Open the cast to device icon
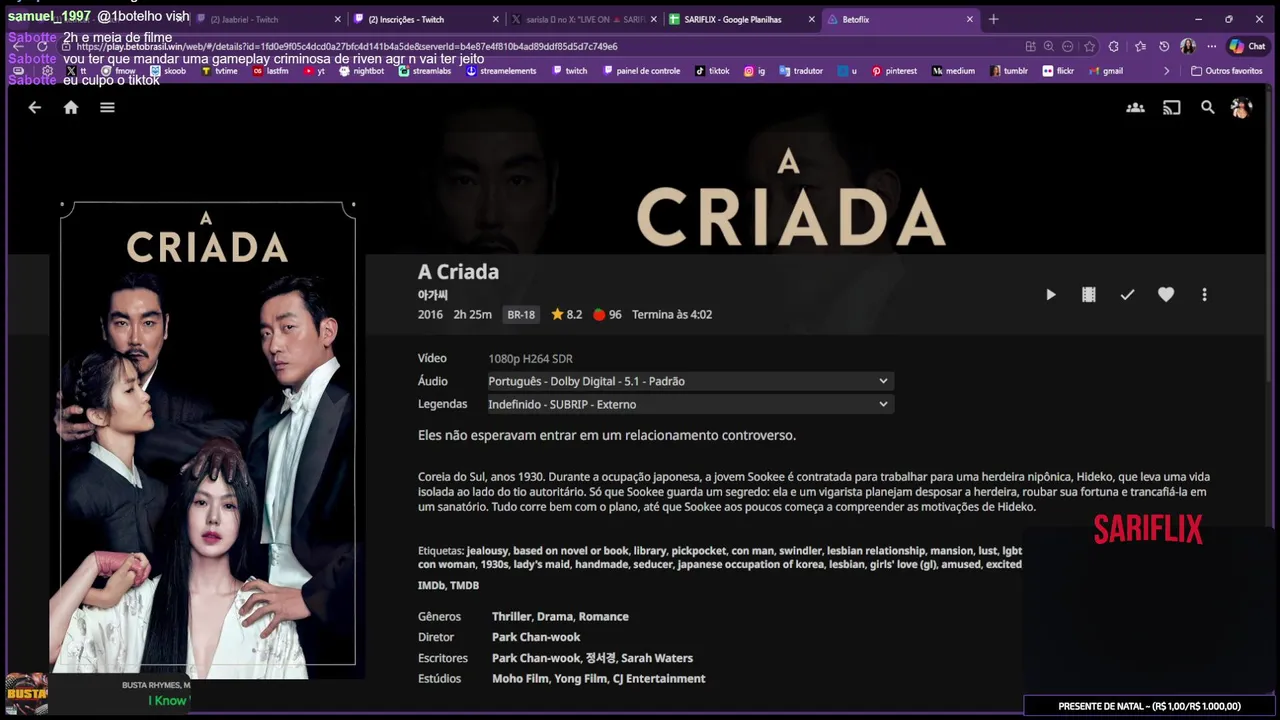Viewport: 1280px width, 720px height. pos(1172,107)
